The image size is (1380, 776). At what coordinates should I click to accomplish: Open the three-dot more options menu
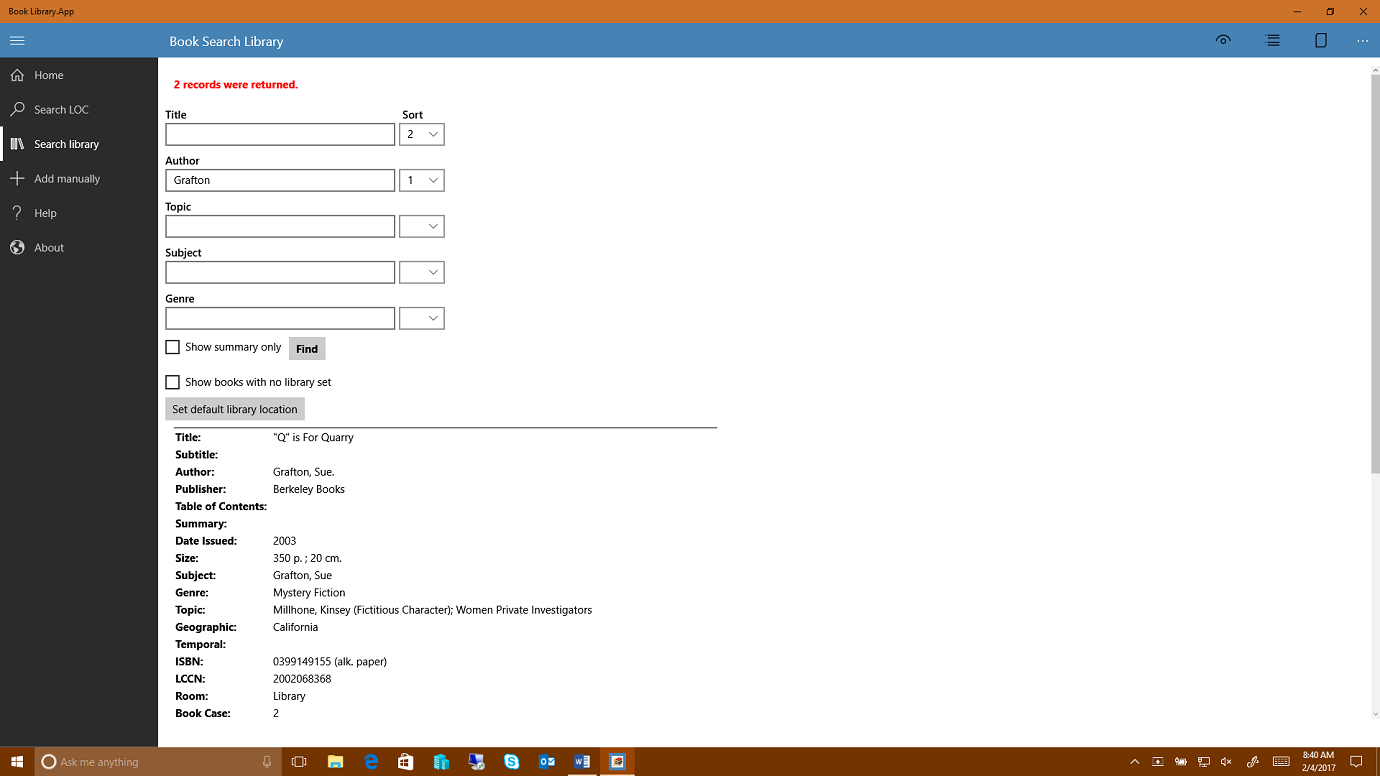(x=1362, y=41)
